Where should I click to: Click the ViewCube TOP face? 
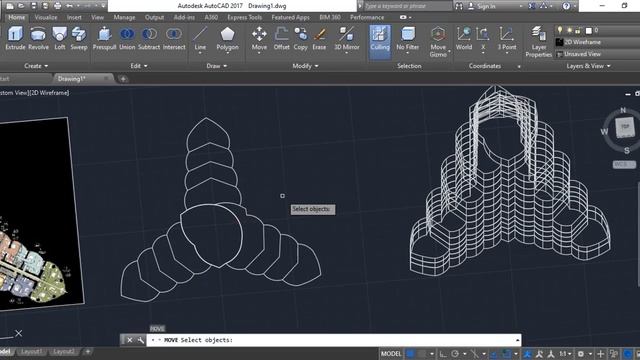[625, 127]
